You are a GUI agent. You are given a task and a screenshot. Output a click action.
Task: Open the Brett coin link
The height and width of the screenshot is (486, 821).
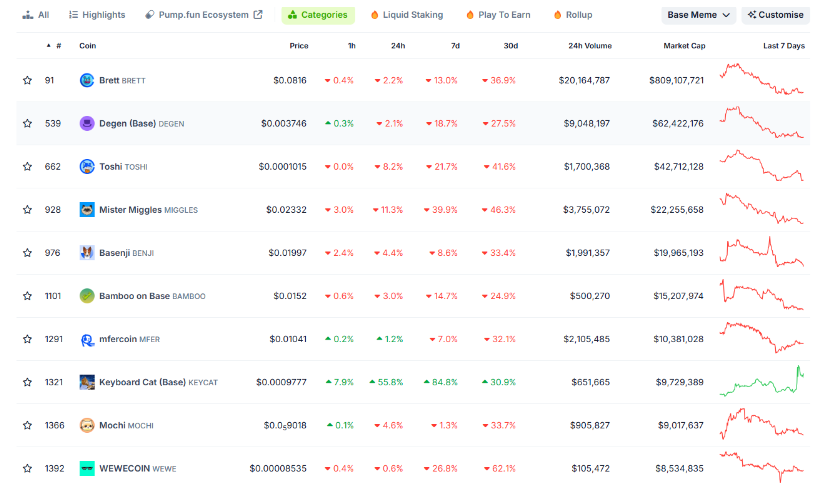pos(122,80)
